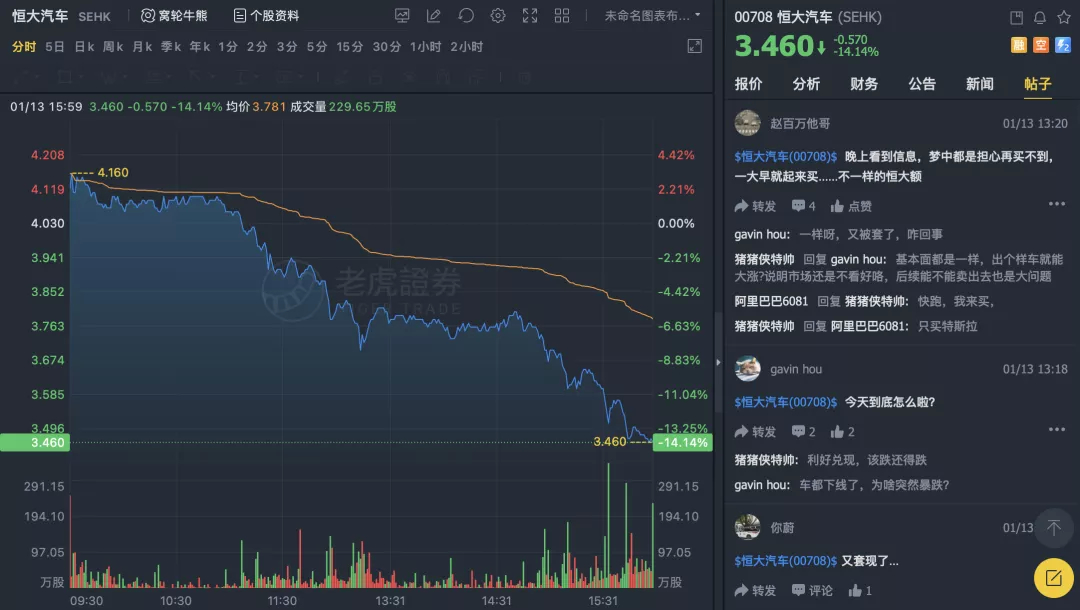The image size is (1080, 610).
Task: Expand chart with diagonal arrows box icon
Action: pyautogui.click(x=694, y=46)
